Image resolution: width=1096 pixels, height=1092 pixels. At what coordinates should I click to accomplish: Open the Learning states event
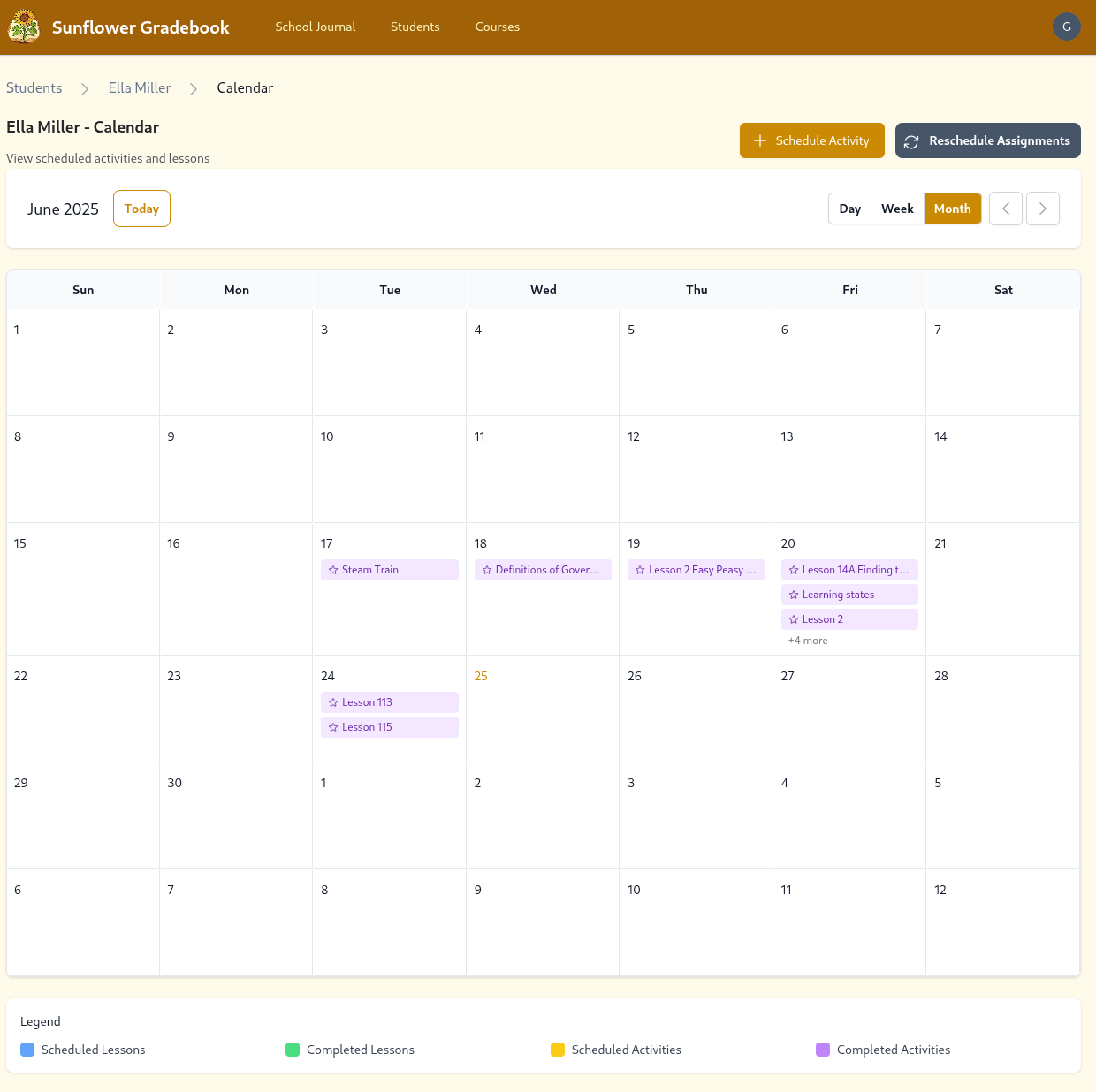[849, 595]
